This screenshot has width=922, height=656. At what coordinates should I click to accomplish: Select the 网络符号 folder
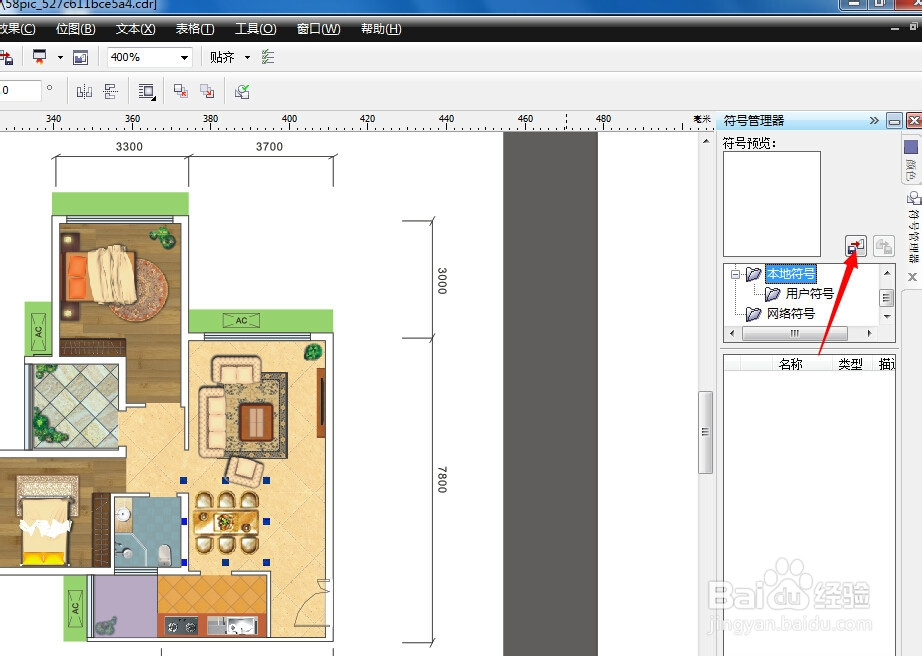(x=791, y=313)
